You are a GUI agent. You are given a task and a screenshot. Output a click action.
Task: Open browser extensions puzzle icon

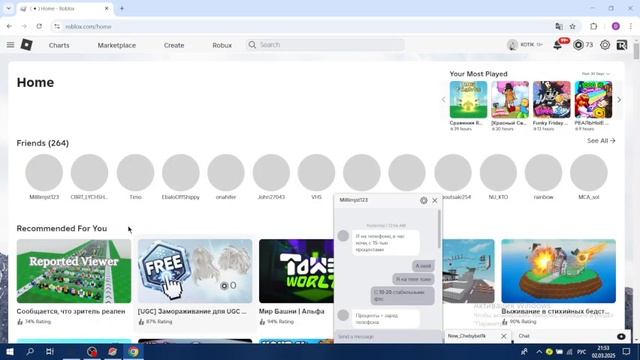pyautogui.click(x=593, y=26)
